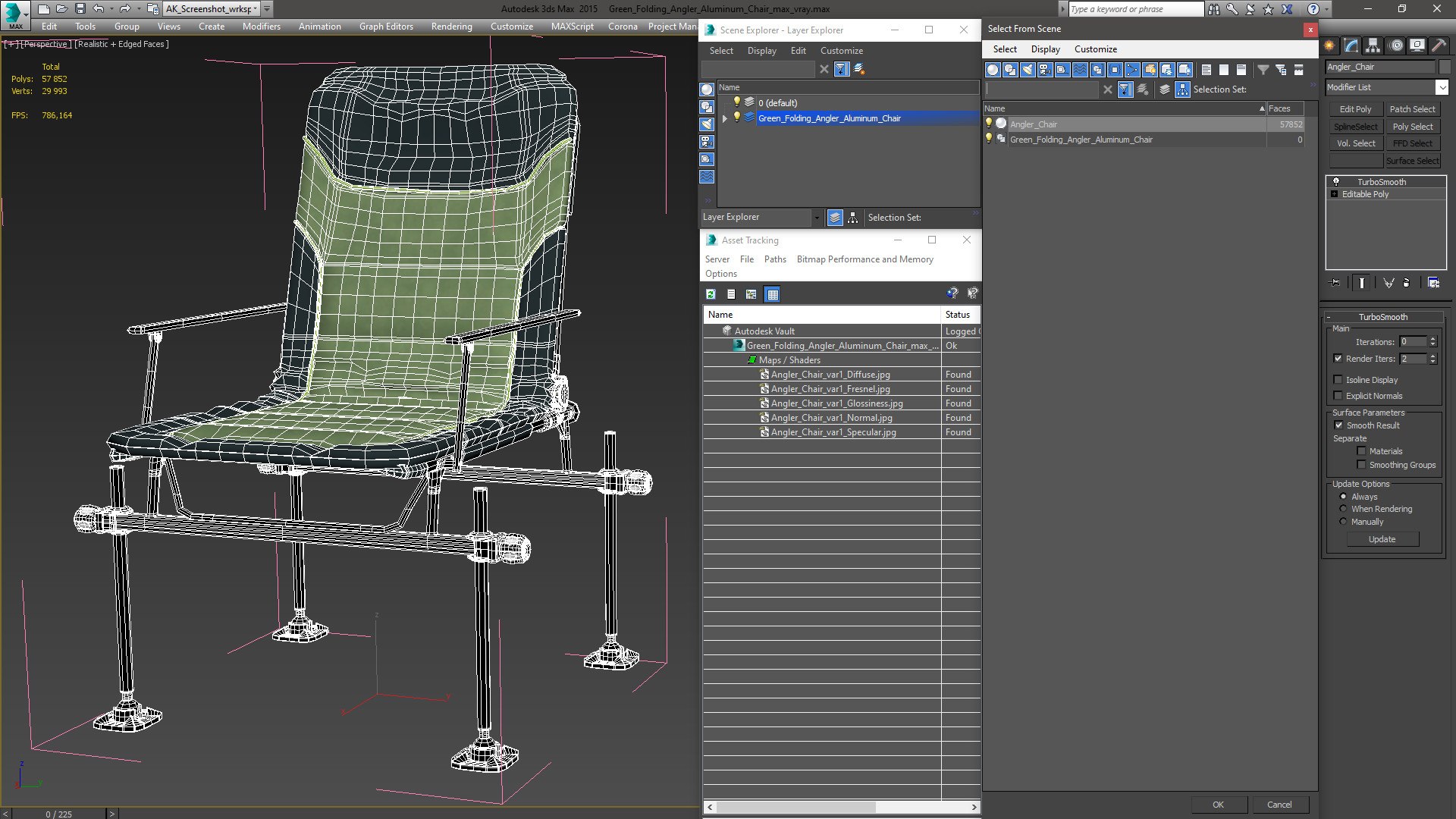The width and height of the screenshot is (1456, 819).
Task: Open the Hierarchy command panel tab
Action: (x=1373, y=45)
